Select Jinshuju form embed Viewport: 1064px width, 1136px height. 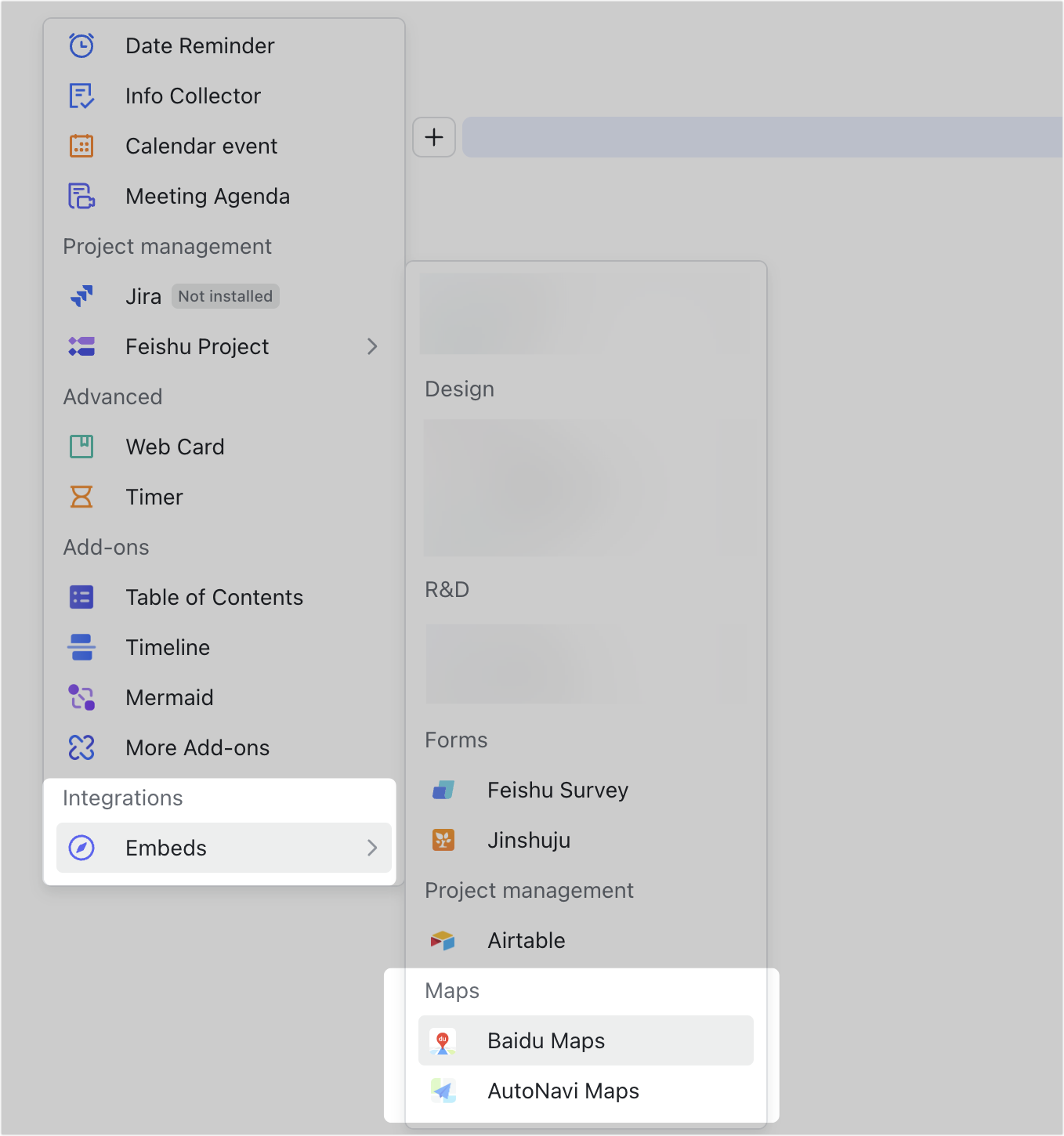586,840
